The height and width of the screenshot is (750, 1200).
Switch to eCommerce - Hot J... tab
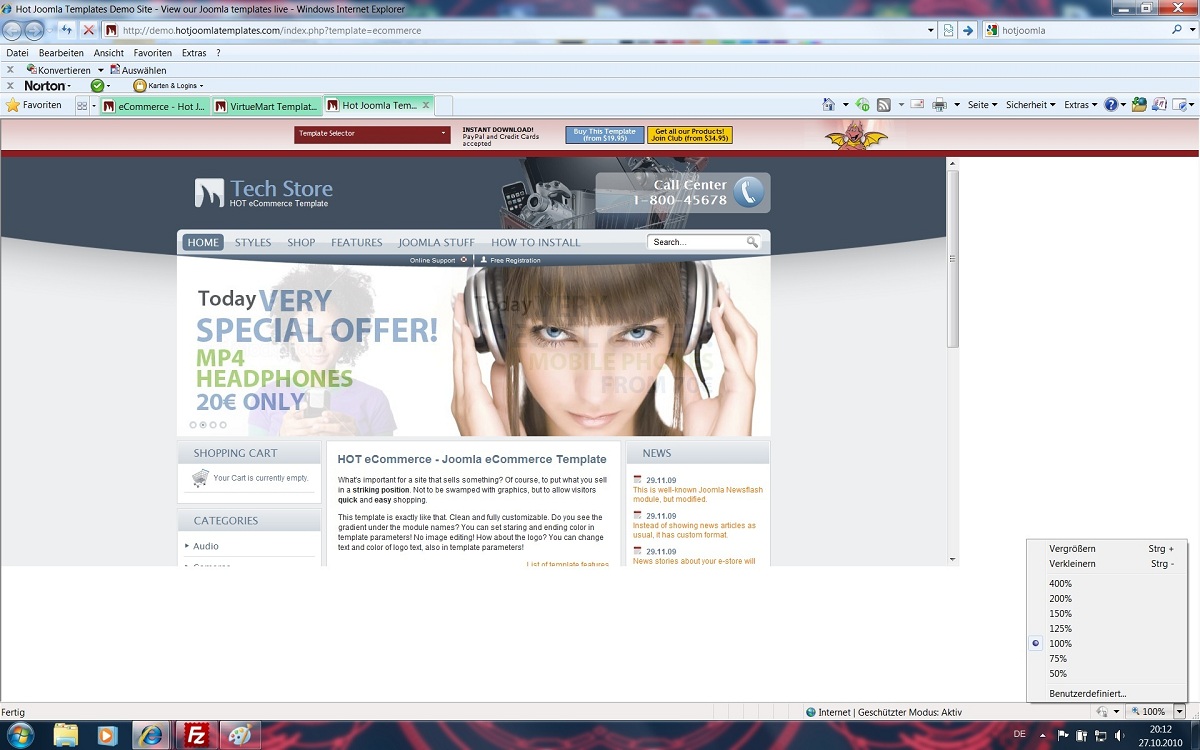pyautogui.click(x=155, y=105)
